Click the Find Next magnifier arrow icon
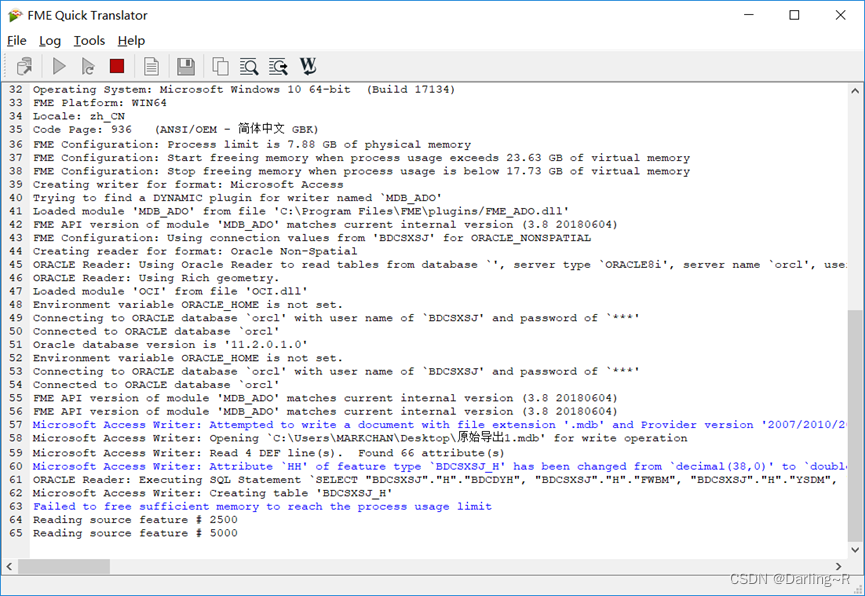The width and height of the screenshot is (865, 596). click(278, 66)
